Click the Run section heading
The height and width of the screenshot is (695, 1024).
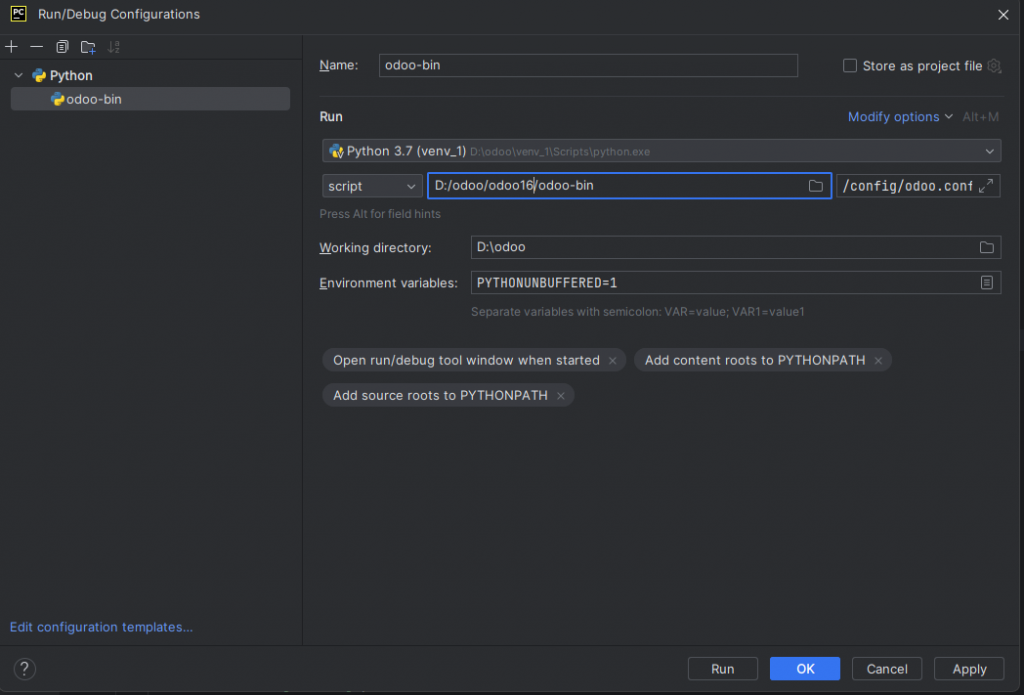pos(331,117)
